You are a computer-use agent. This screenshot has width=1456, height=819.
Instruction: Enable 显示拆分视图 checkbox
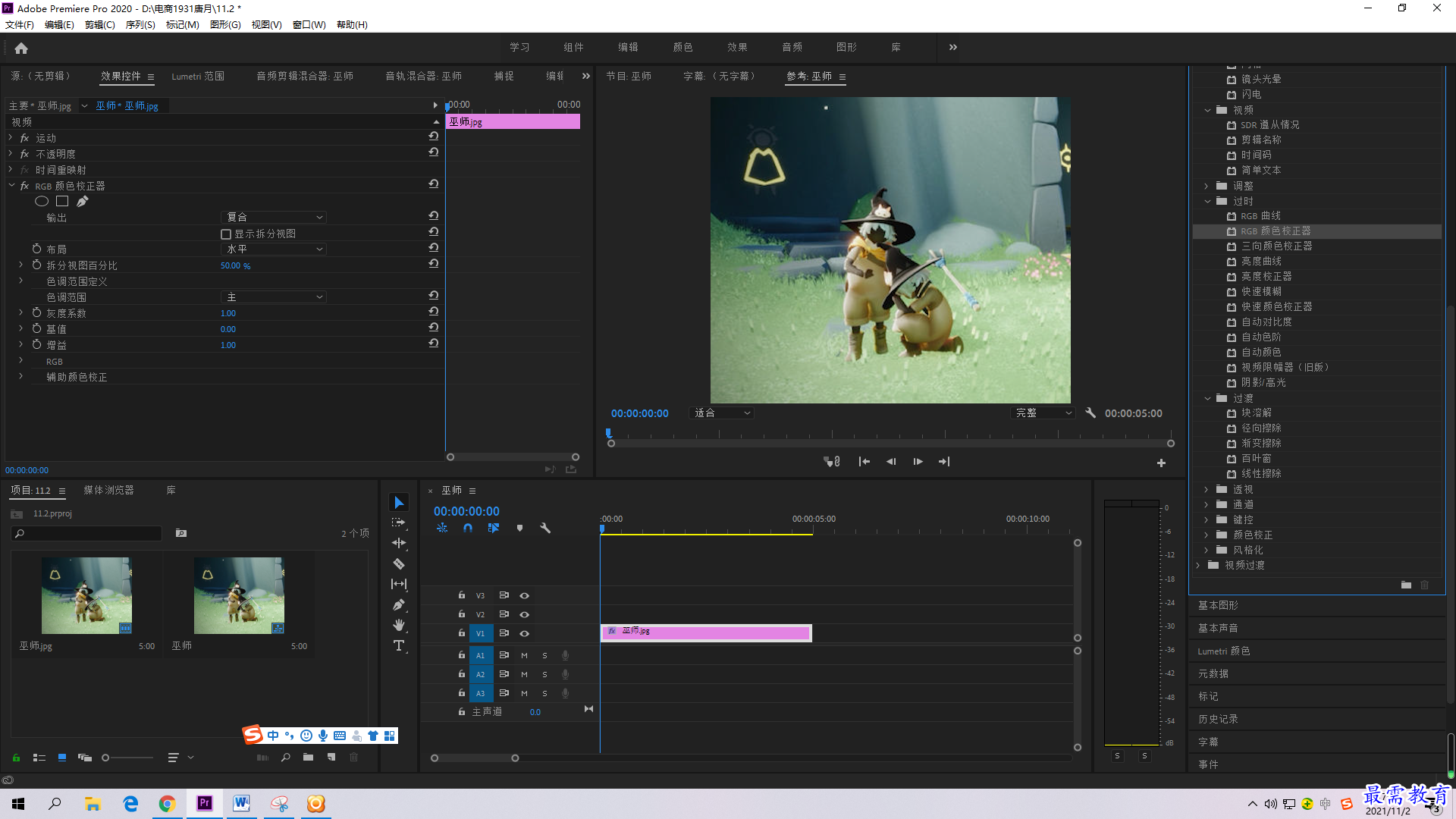click(226, 234)
